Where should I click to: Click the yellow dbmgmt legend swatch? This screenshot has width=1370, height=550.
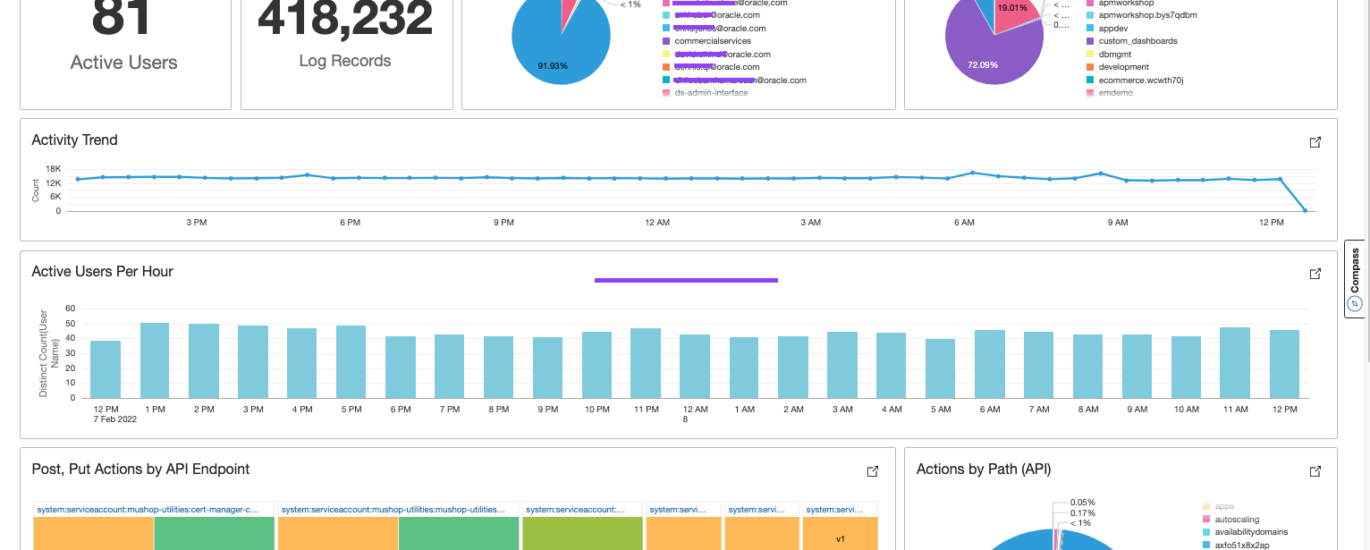(1089, 54)
